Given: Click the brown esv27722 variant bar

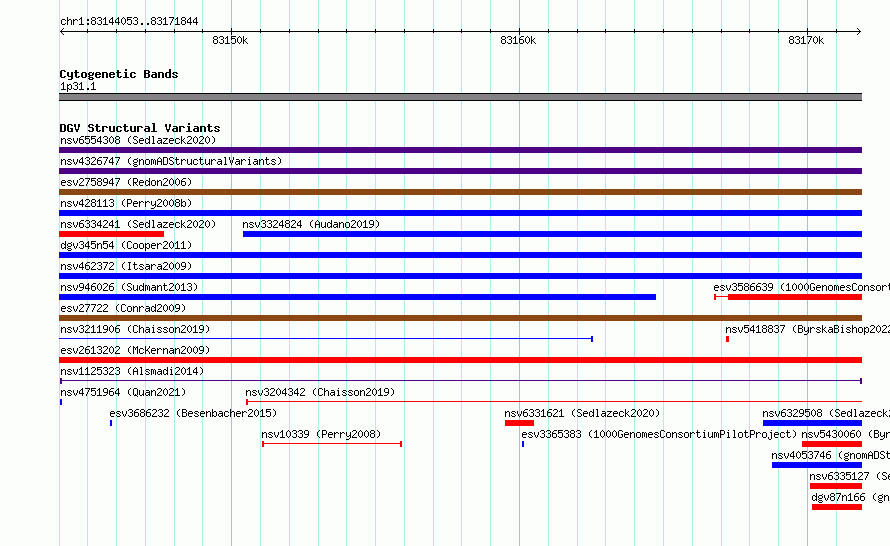Looking at the screenshot, I should pos(460,318).
